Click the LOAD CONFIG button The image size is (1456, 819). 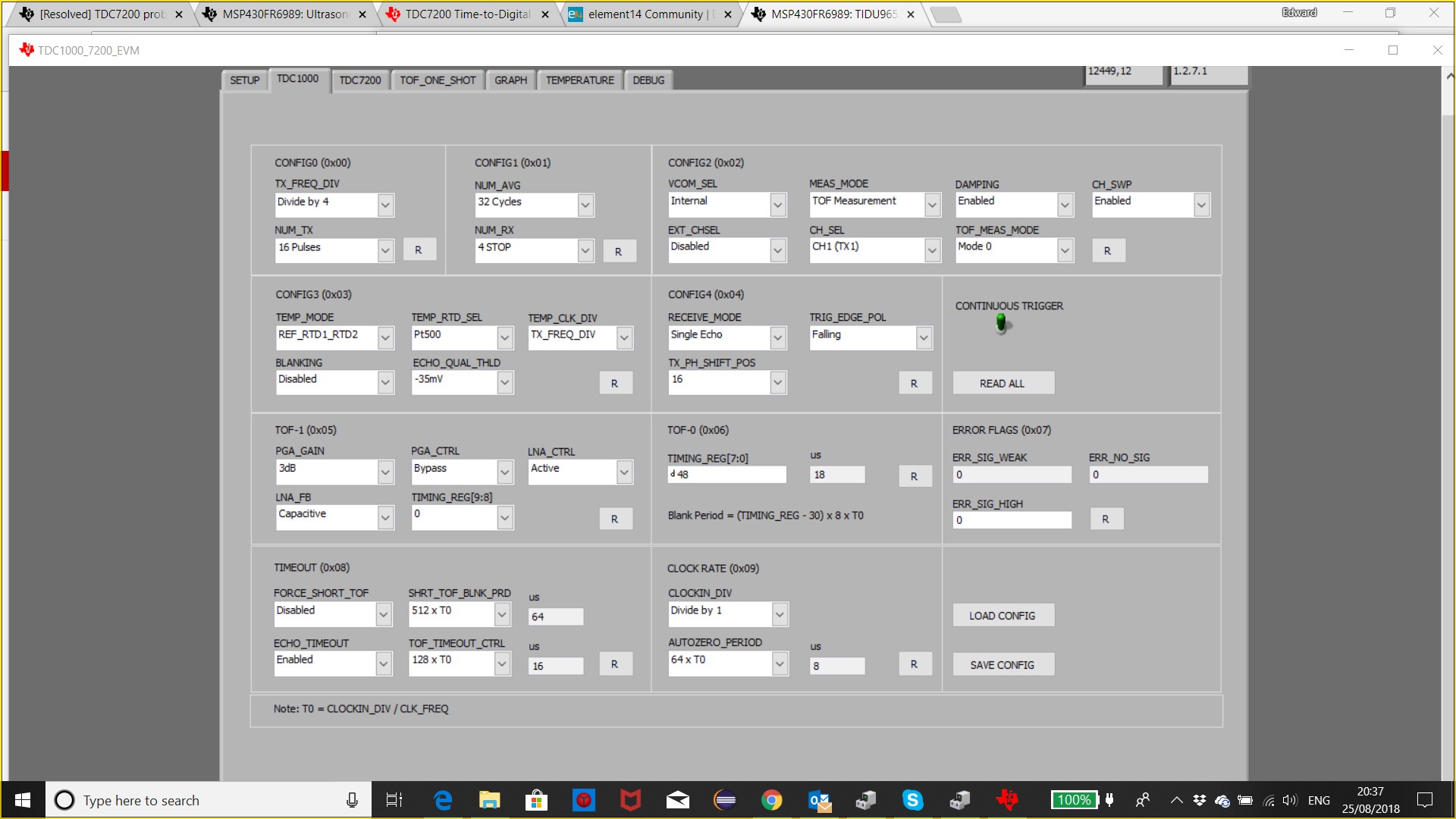[x=1003, y=615]
